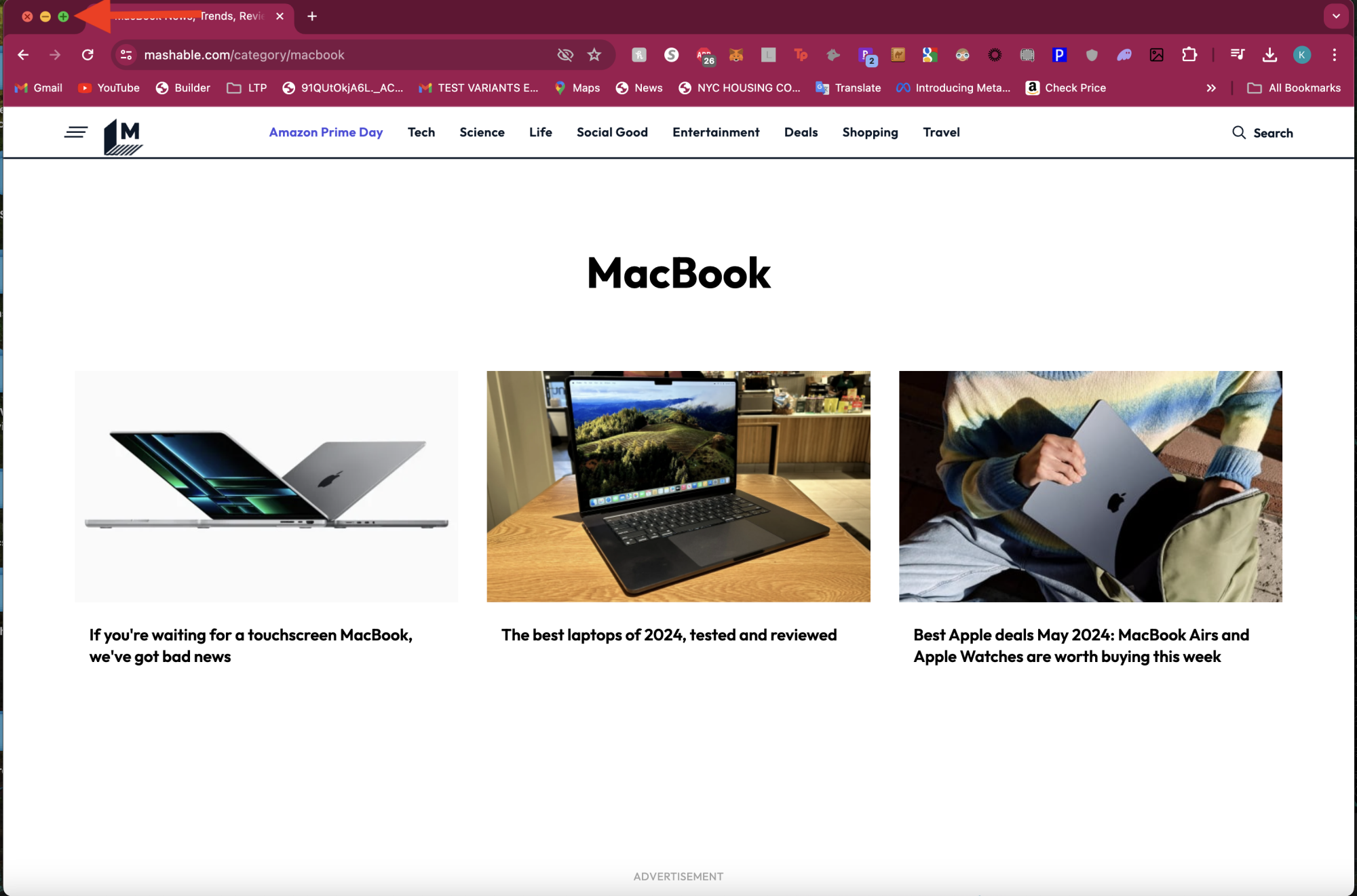Show hidden bookmarks with double chevron
The height and width of the screenshot is (896, 1357).
click(x=1211, y=88)
